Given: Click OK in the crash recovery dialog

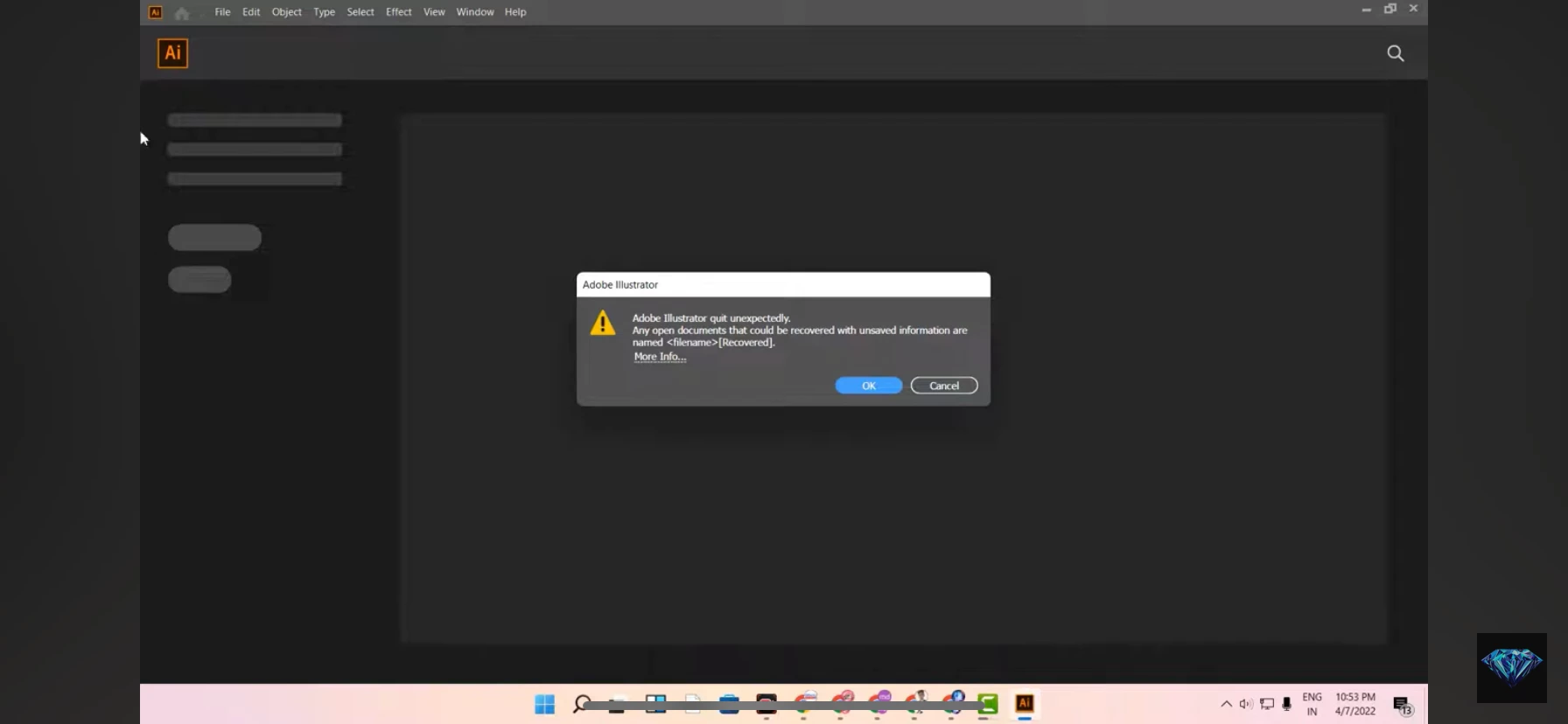Looking at the screenshot, I should (868, 386).
